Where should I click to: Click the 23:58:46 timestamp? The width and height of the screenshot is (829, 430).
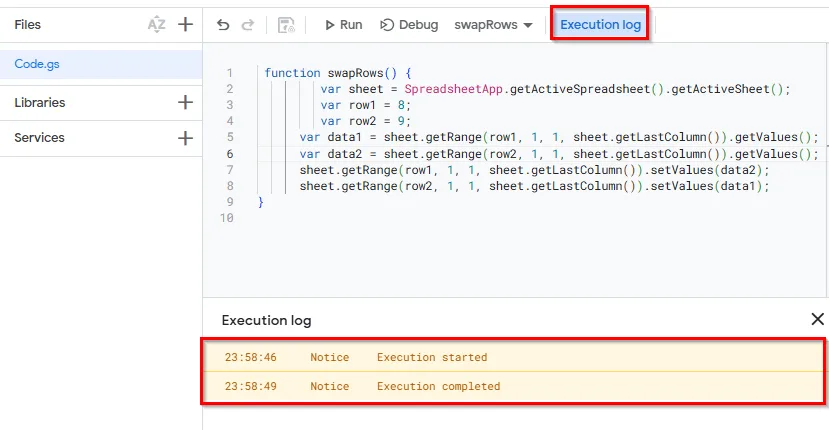pyautogui.click(x=251, y=357)
